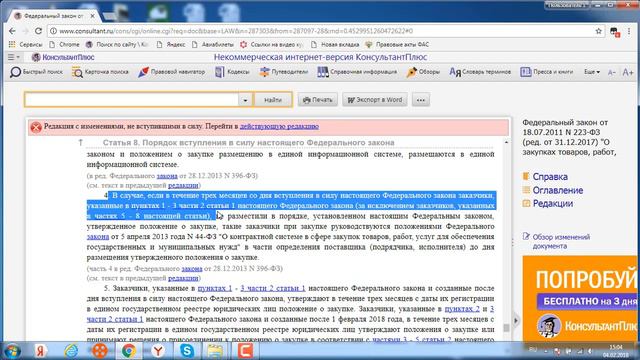Viewport: 640px width, 360px height.
Task: Open Редакции in right panel
Action: click(x=553, y=203)
